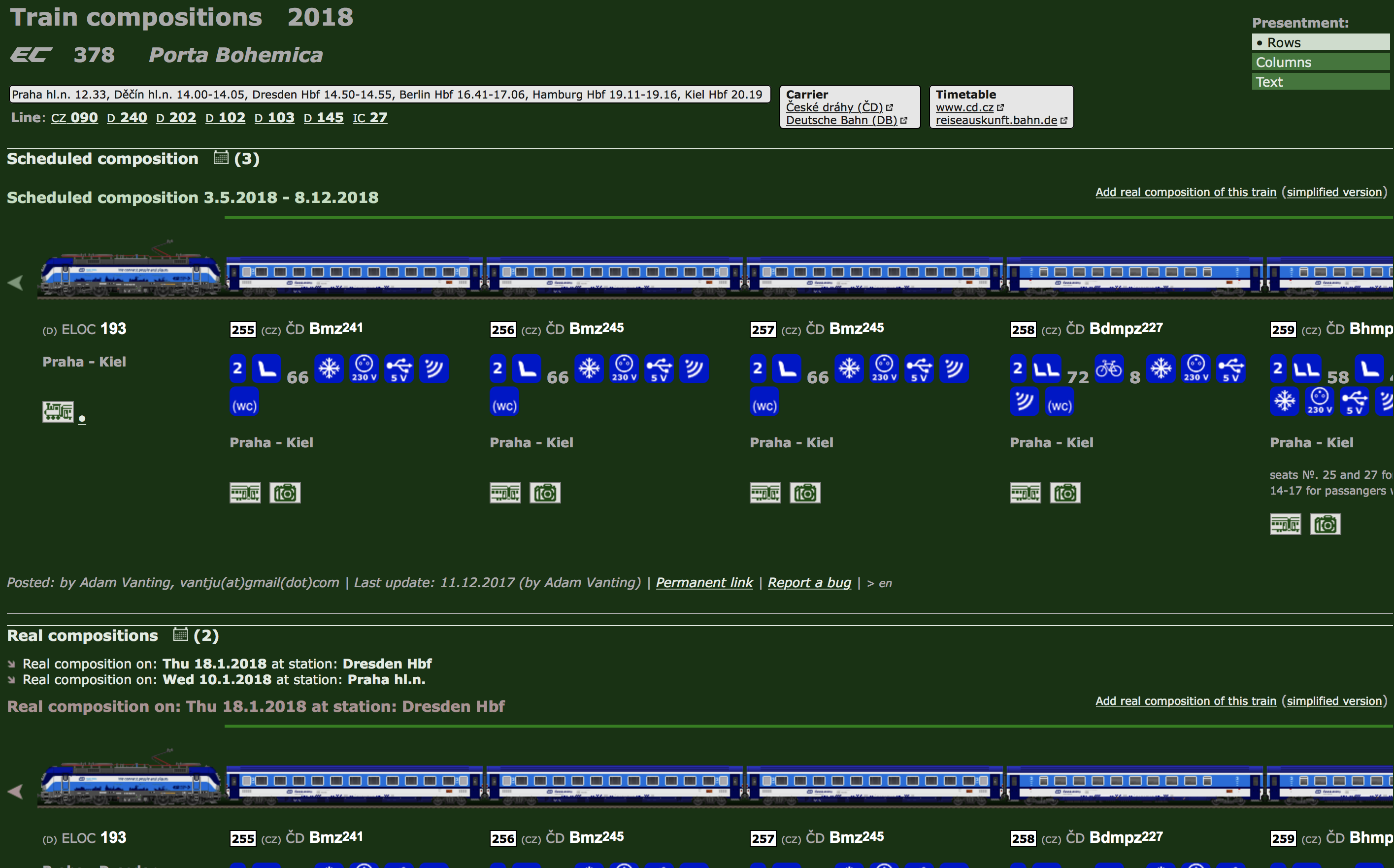
Task: Click lower simplified version link
Action: coord(1334,701)
